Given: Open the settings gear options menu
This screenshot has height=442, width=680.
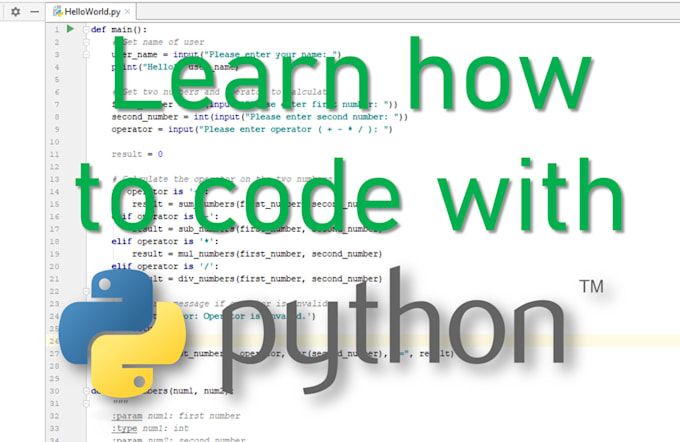Looking at the screenshot, I should [x=16, y=12].
